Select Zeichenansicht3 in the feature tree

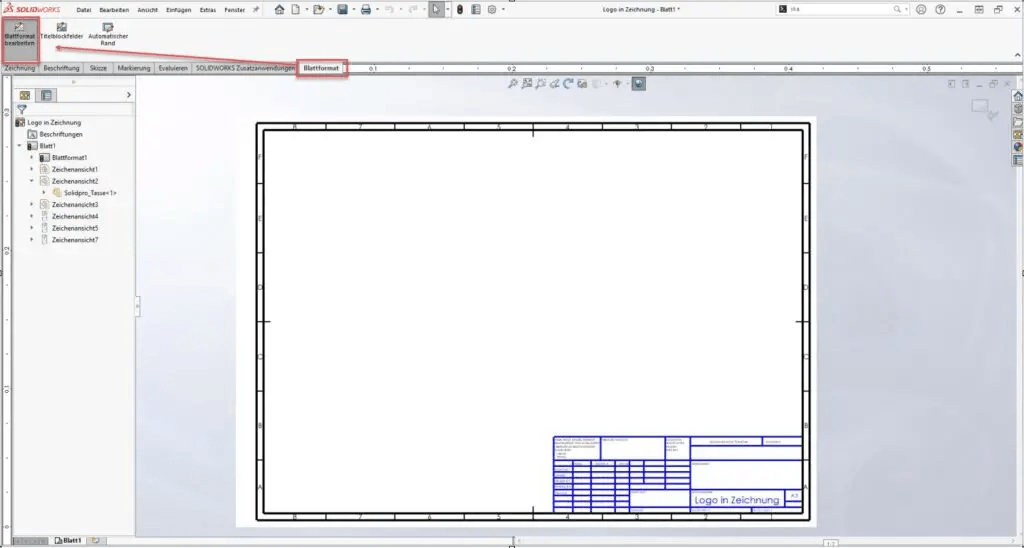(x=75, y=205)
